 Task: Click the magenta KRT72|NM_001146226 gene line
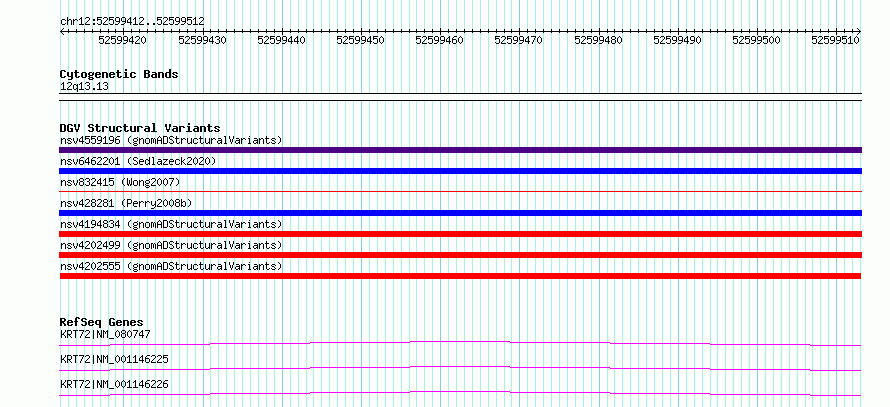460,393
